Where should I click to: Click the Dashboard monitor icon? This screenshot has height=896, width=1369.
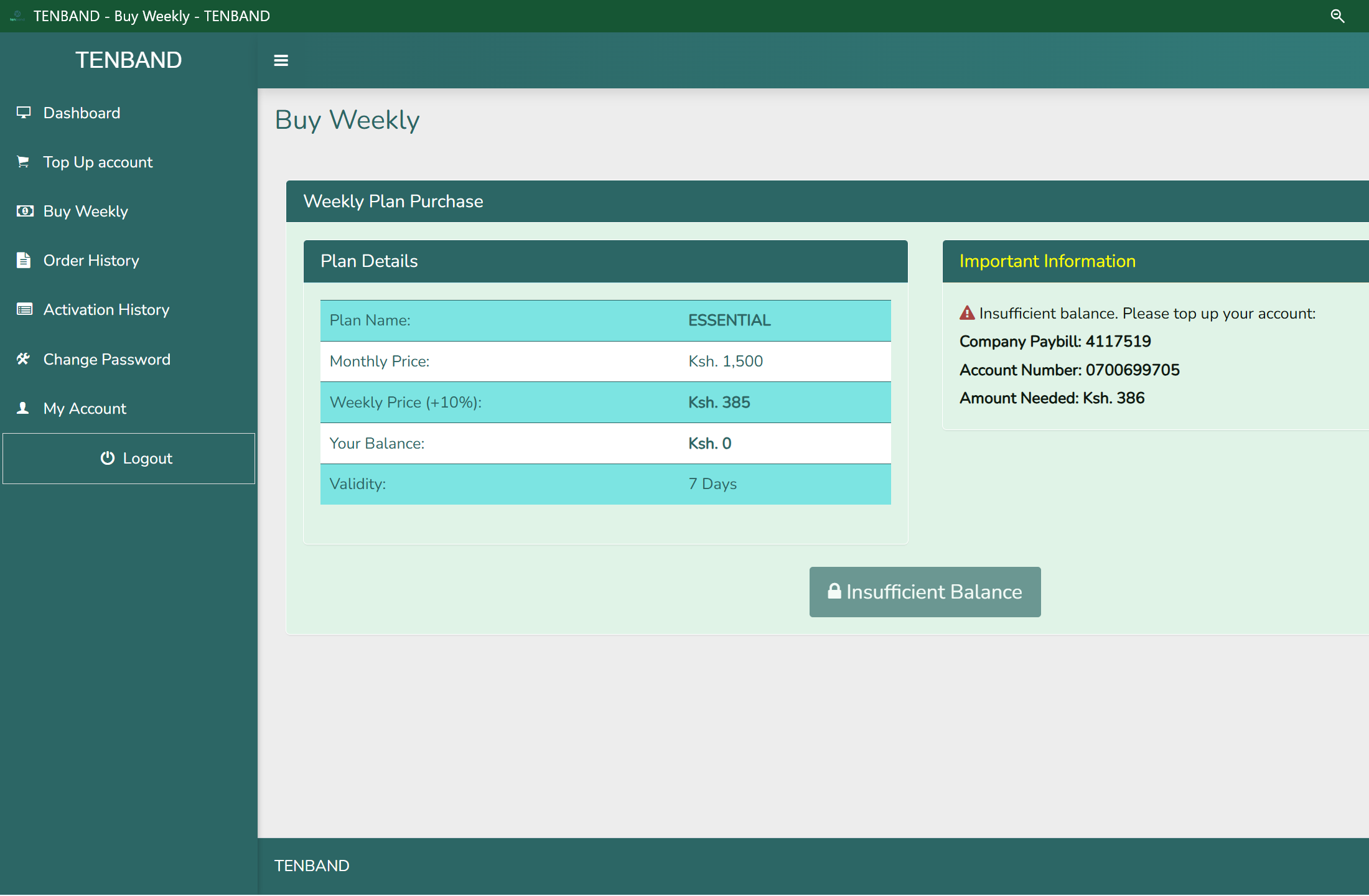(24, 113)
